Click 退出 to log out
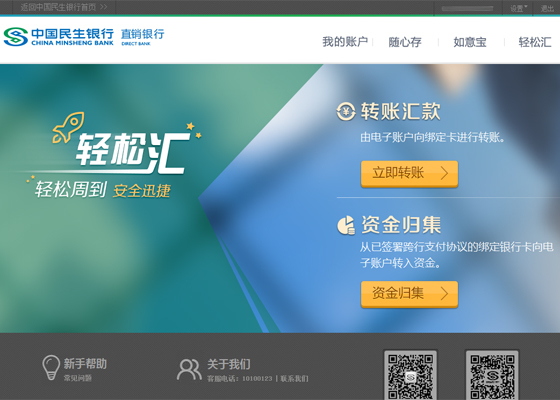The width and height of the screenshot is (560, 400). [x=547, y=8]
